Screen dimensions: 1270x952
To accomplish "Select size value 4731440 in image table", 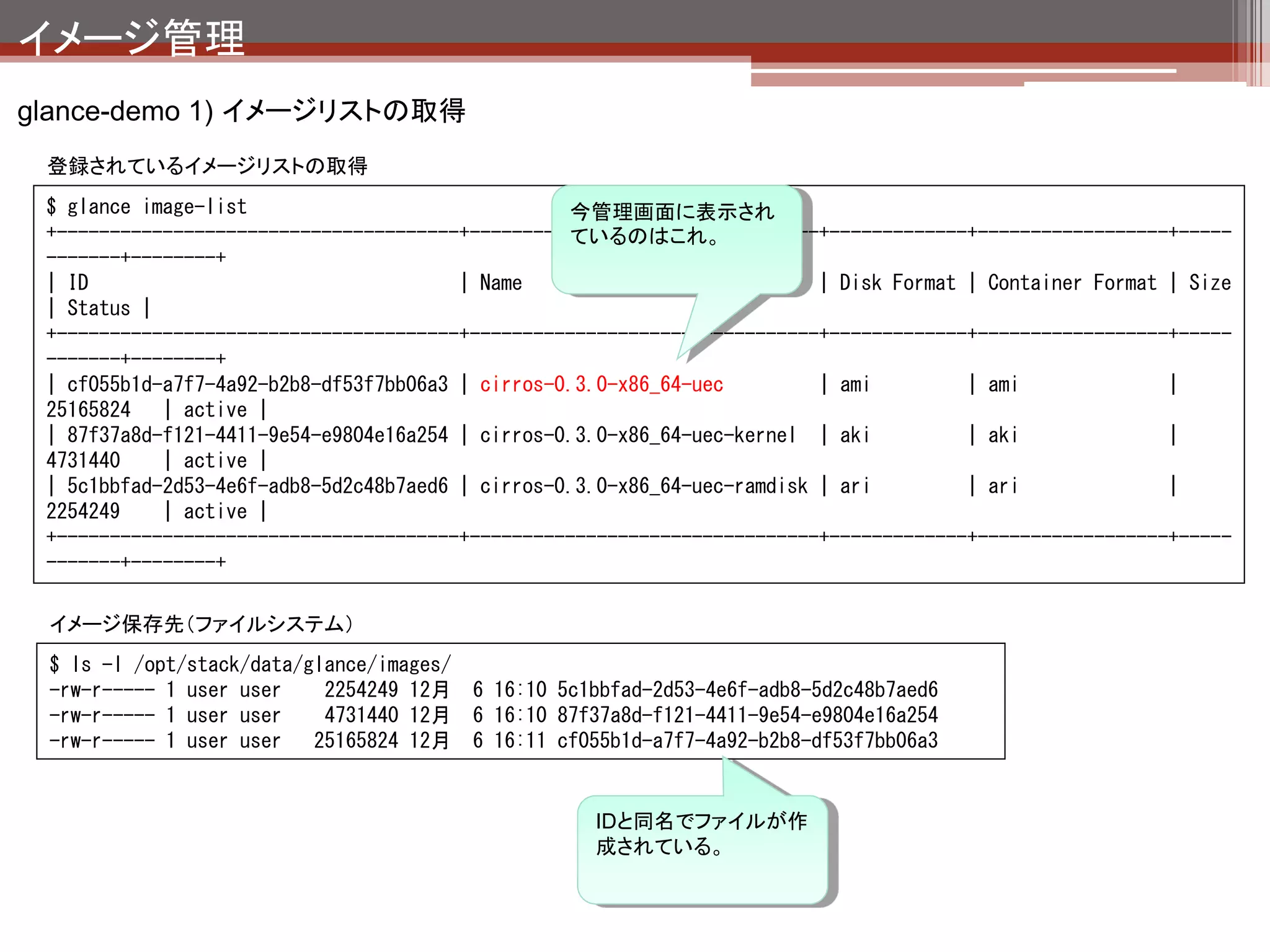I will [x=83, y=461].
